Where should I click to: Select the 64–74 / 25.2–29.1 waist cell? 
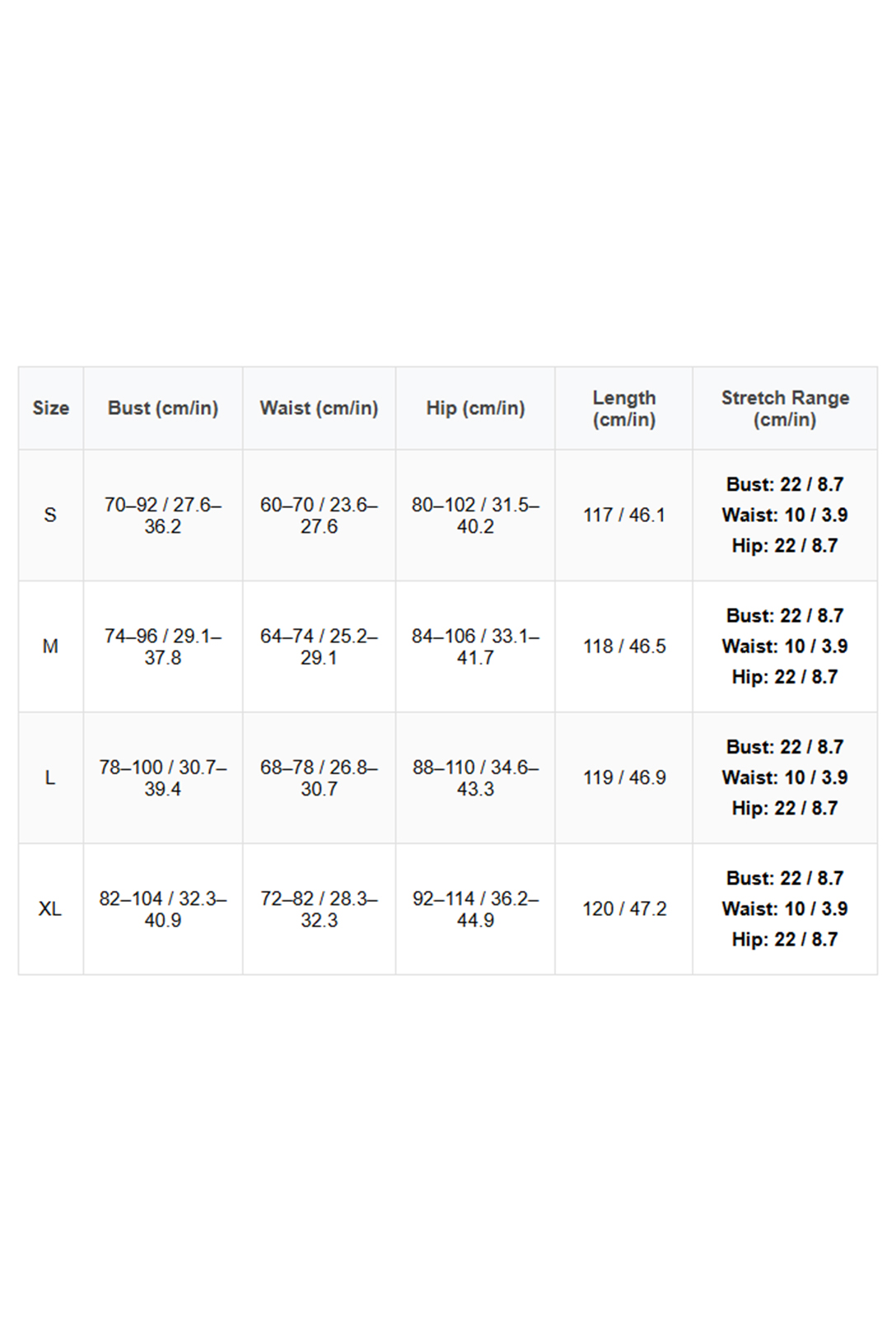tap(319, 646)
